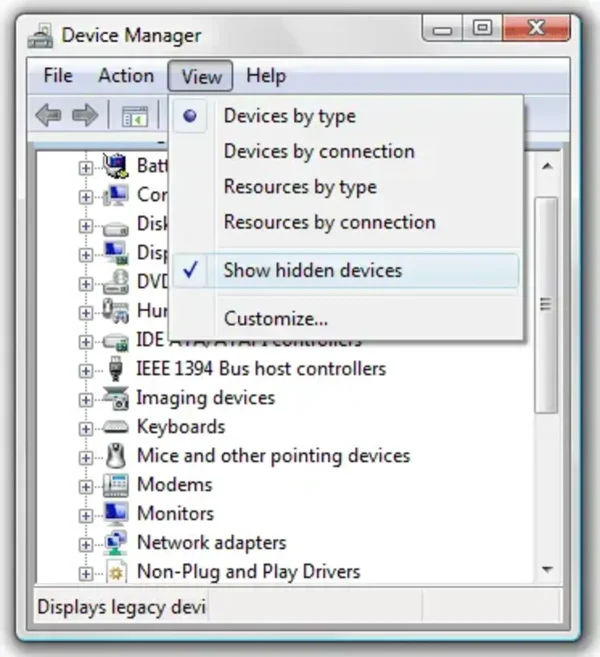The image size is (600, 657).
Task: Select the Network adapters icon
Action: tap(116, 543)
